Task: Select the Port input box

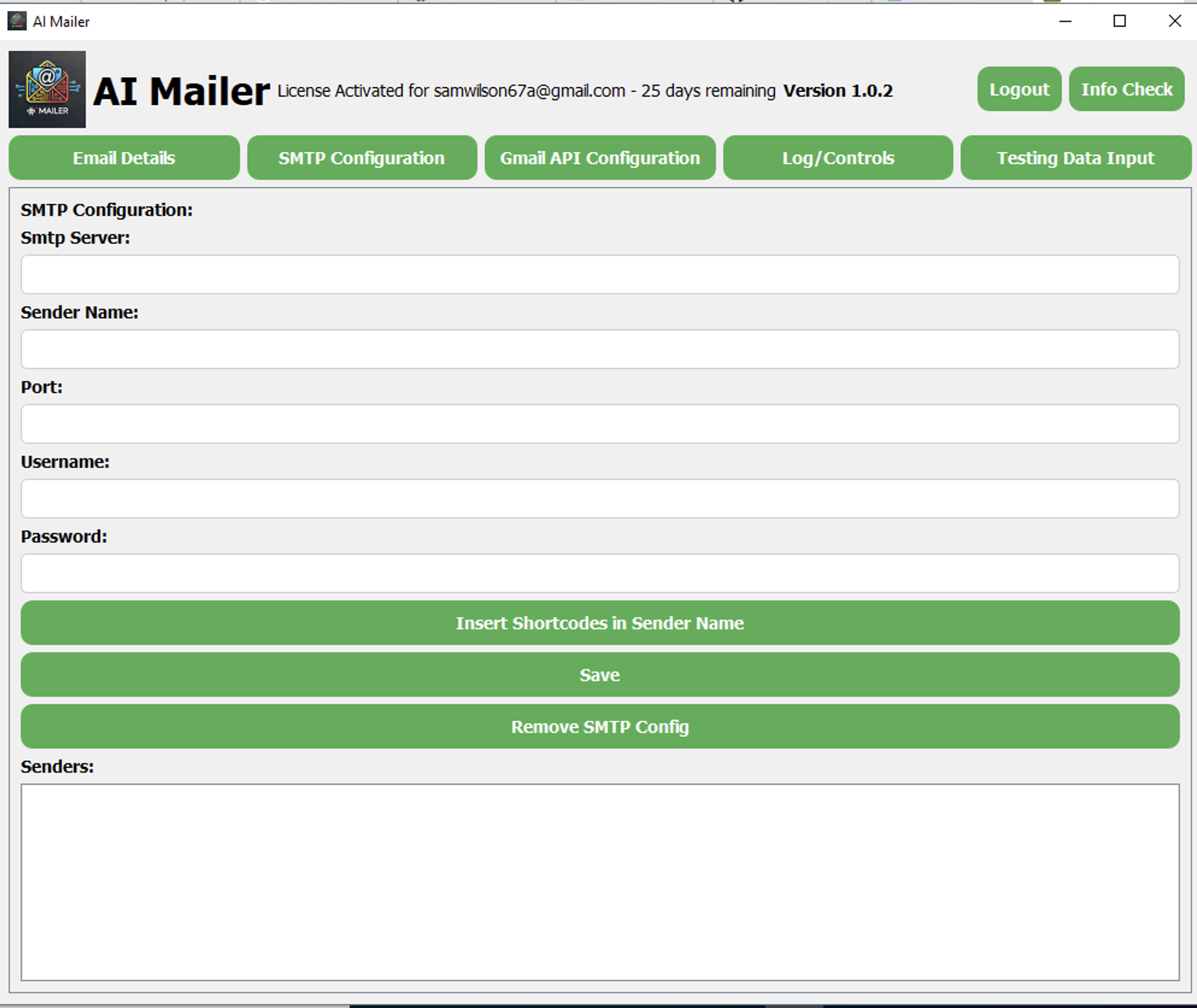Action: click(600, 424)
